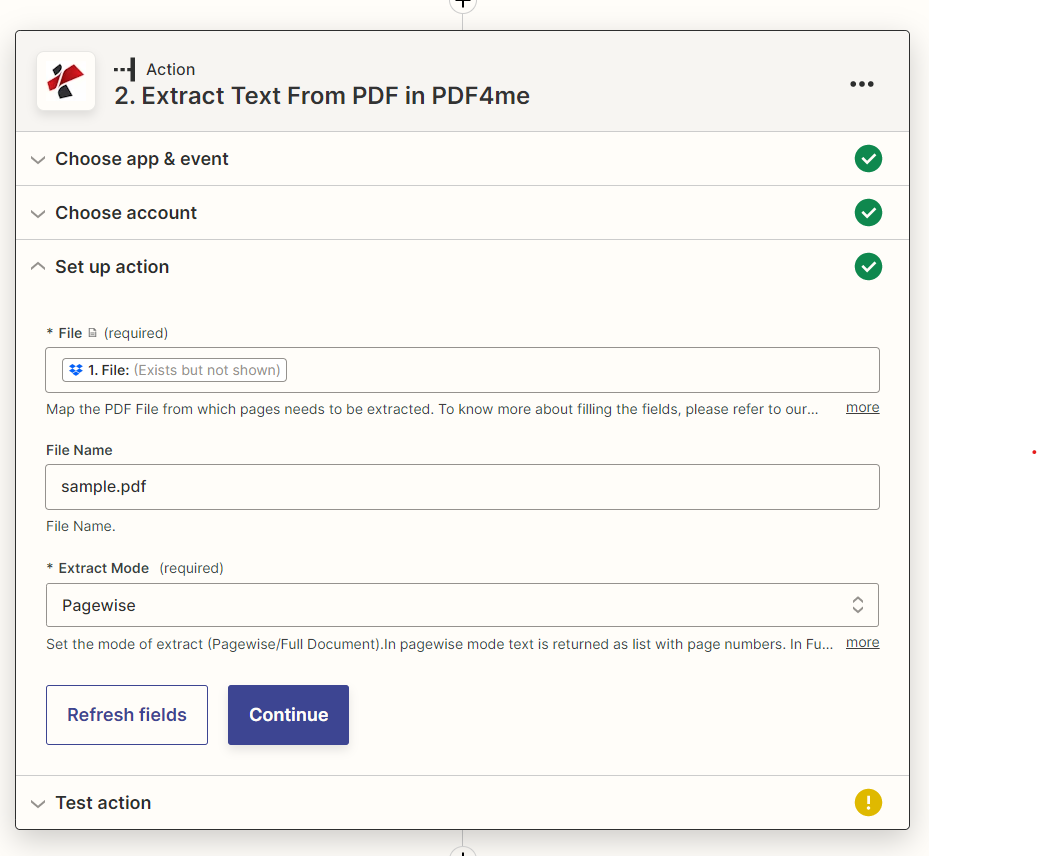Click the 'Map the PDF File' description text
Screen dimensions: 1037x856
pos(432,409)
